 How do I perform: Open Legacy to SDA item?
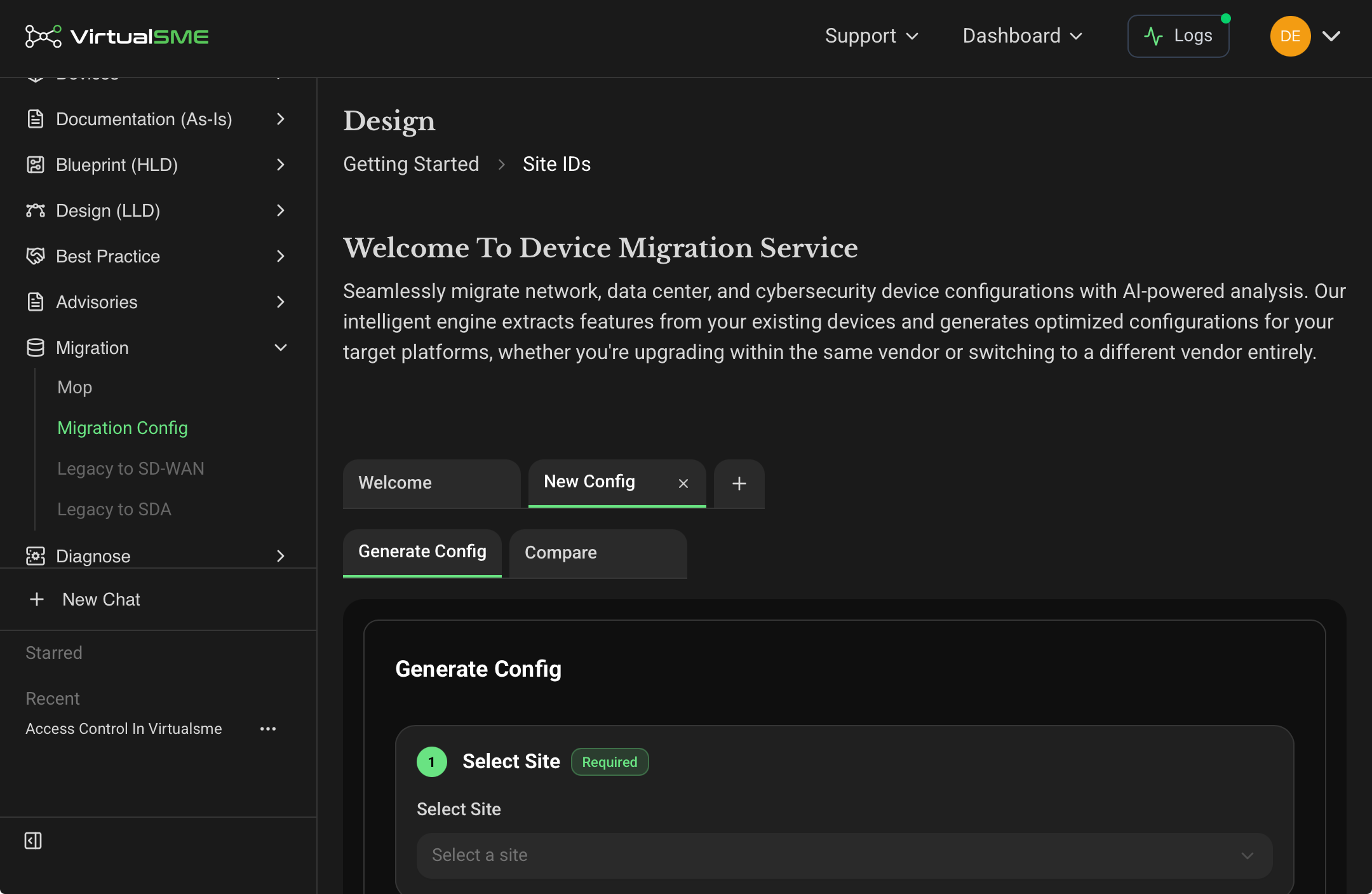114,509
